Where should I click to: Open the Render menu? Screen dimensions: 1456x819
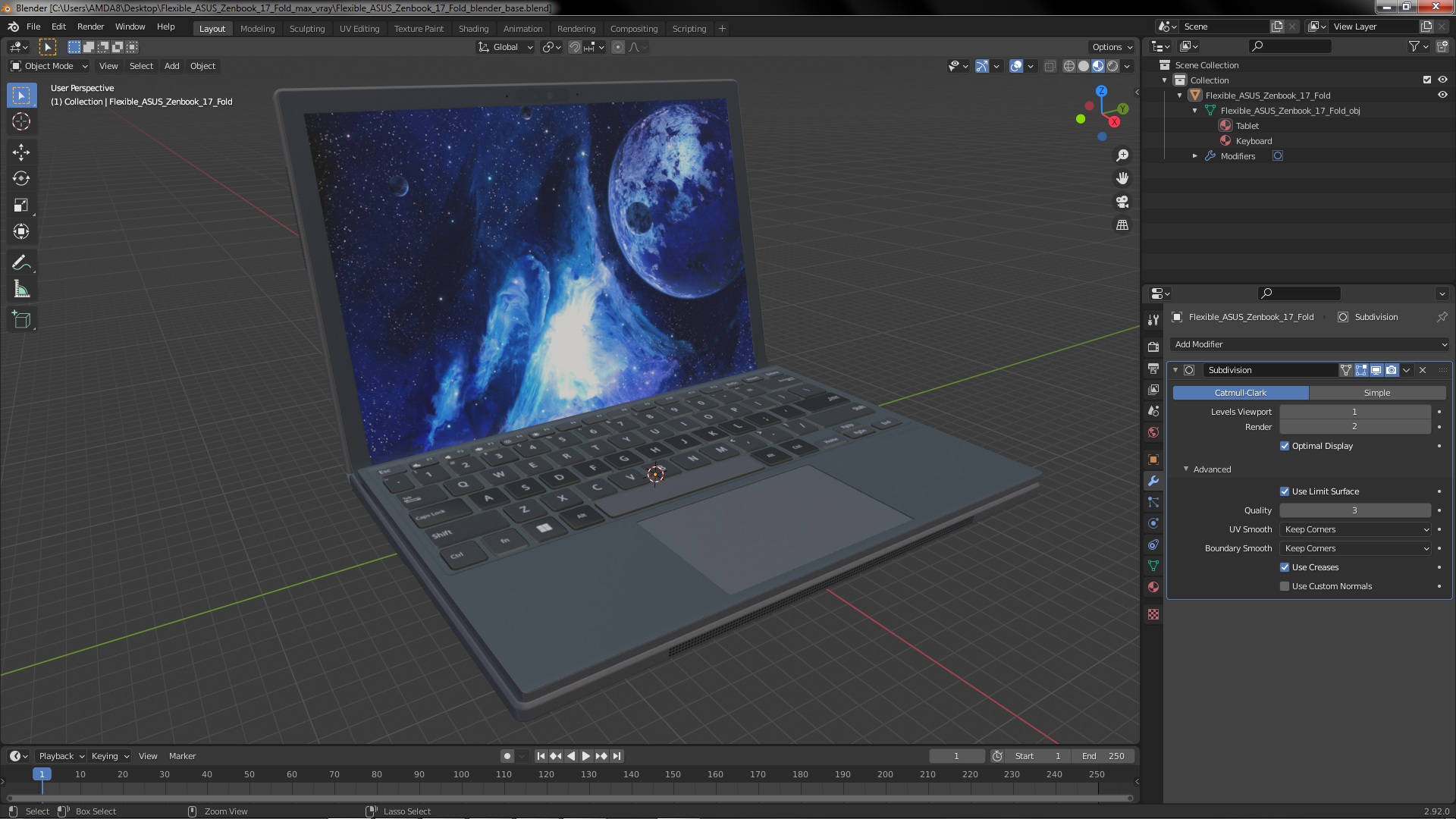90,27
